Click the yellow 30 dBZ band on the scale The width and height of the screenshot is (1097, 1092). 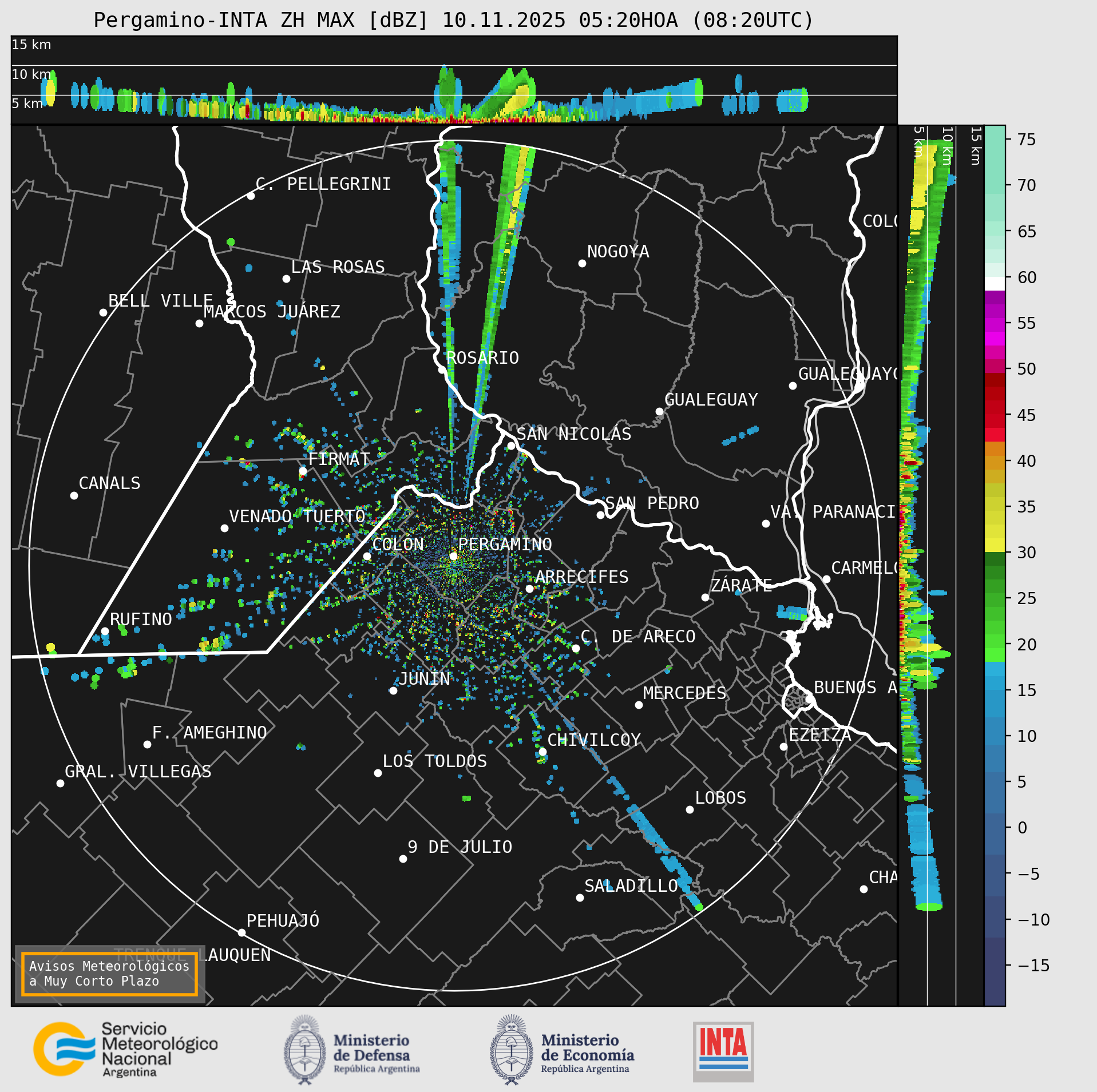[x=995, y=545]
